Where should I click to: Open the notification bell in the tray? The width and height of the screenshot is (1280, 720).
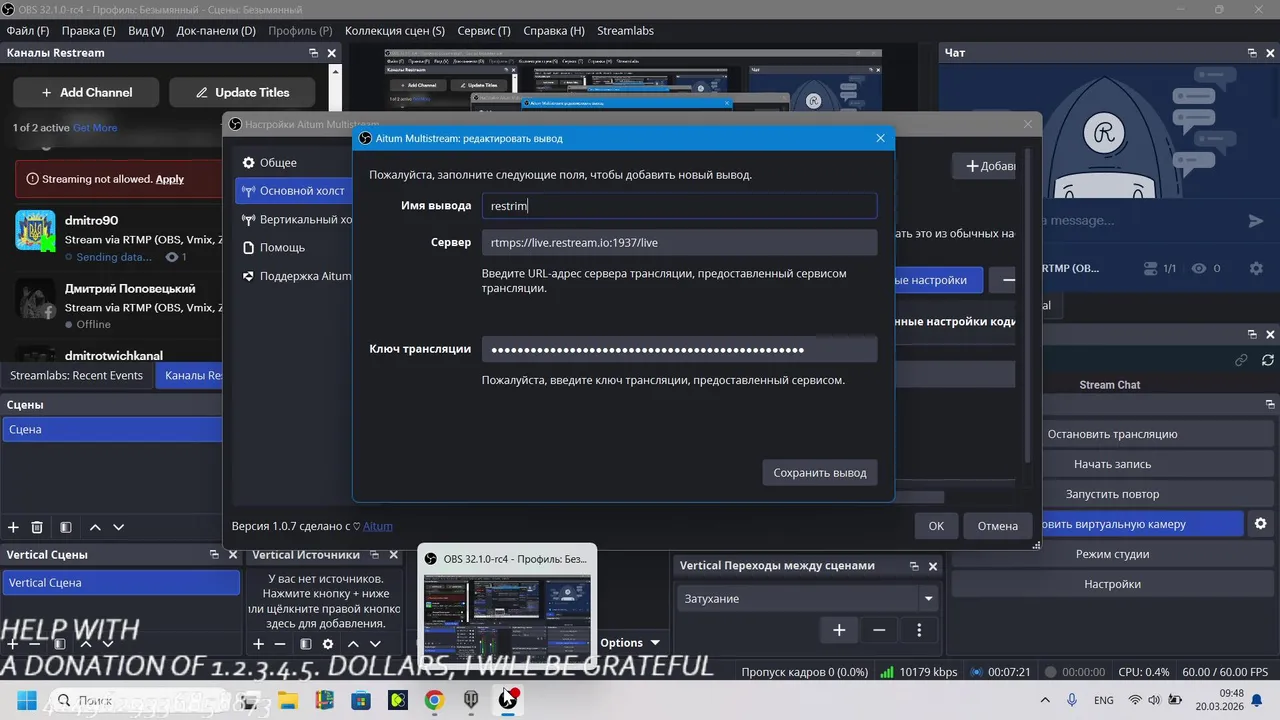[x=1257, y=700]
